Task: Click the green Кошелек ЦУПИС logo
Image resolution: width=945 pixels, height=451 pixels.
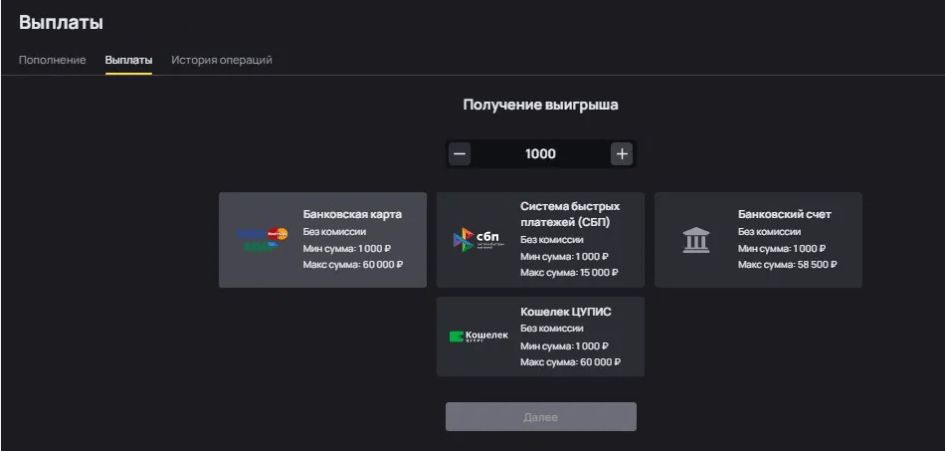Action: click(x=479, y=337)
